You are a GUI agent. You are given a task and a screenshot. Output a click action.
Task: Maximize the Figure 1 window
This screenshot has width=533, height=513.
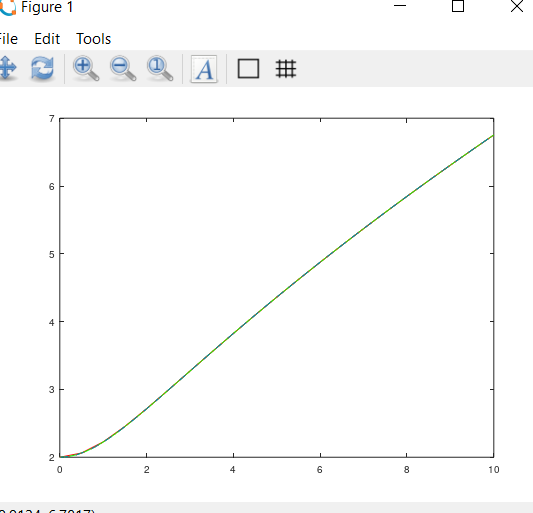(x=458, y=6)
